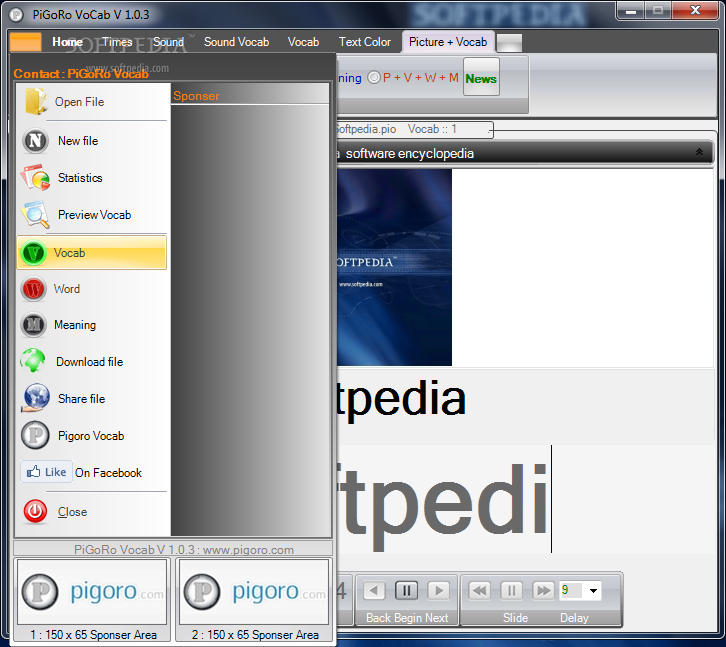Select the gray Meaning M icon
This screenshot has width=726, height=647.
pyautogui.click(x=33, y=325)
